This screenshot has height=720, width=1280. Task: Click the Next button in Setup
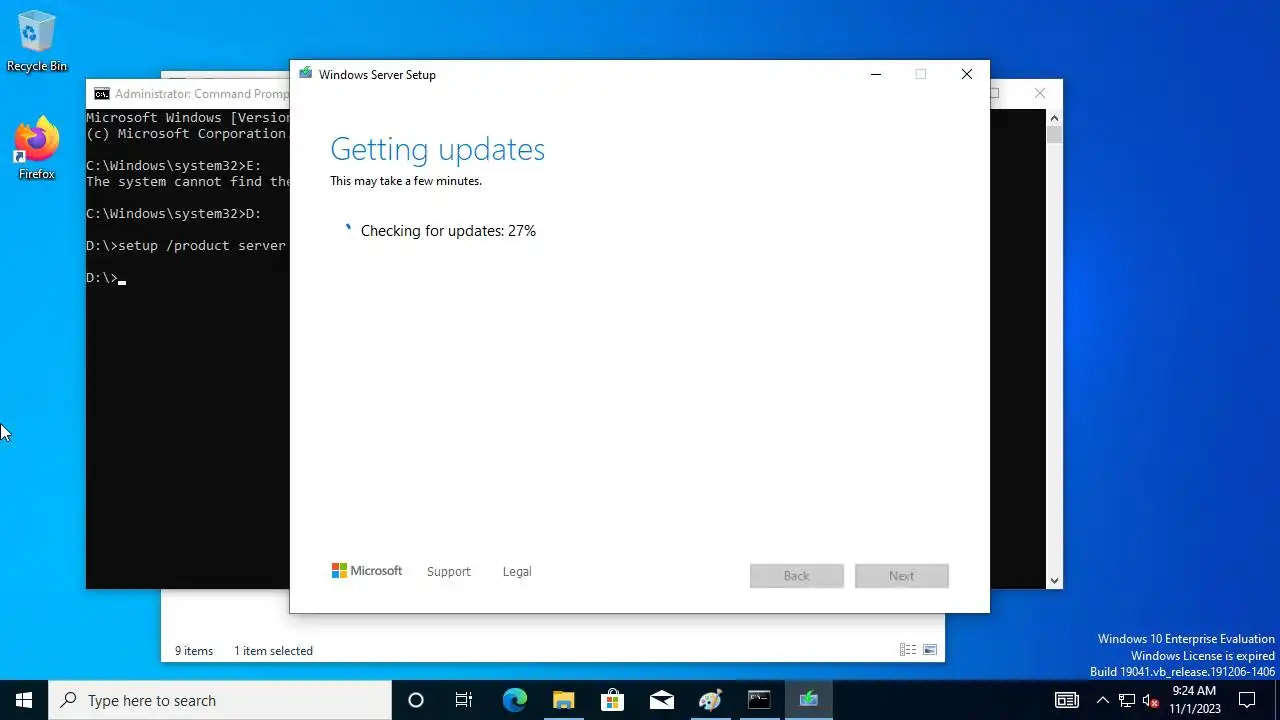pyautogui.click(x=901, y=576)
